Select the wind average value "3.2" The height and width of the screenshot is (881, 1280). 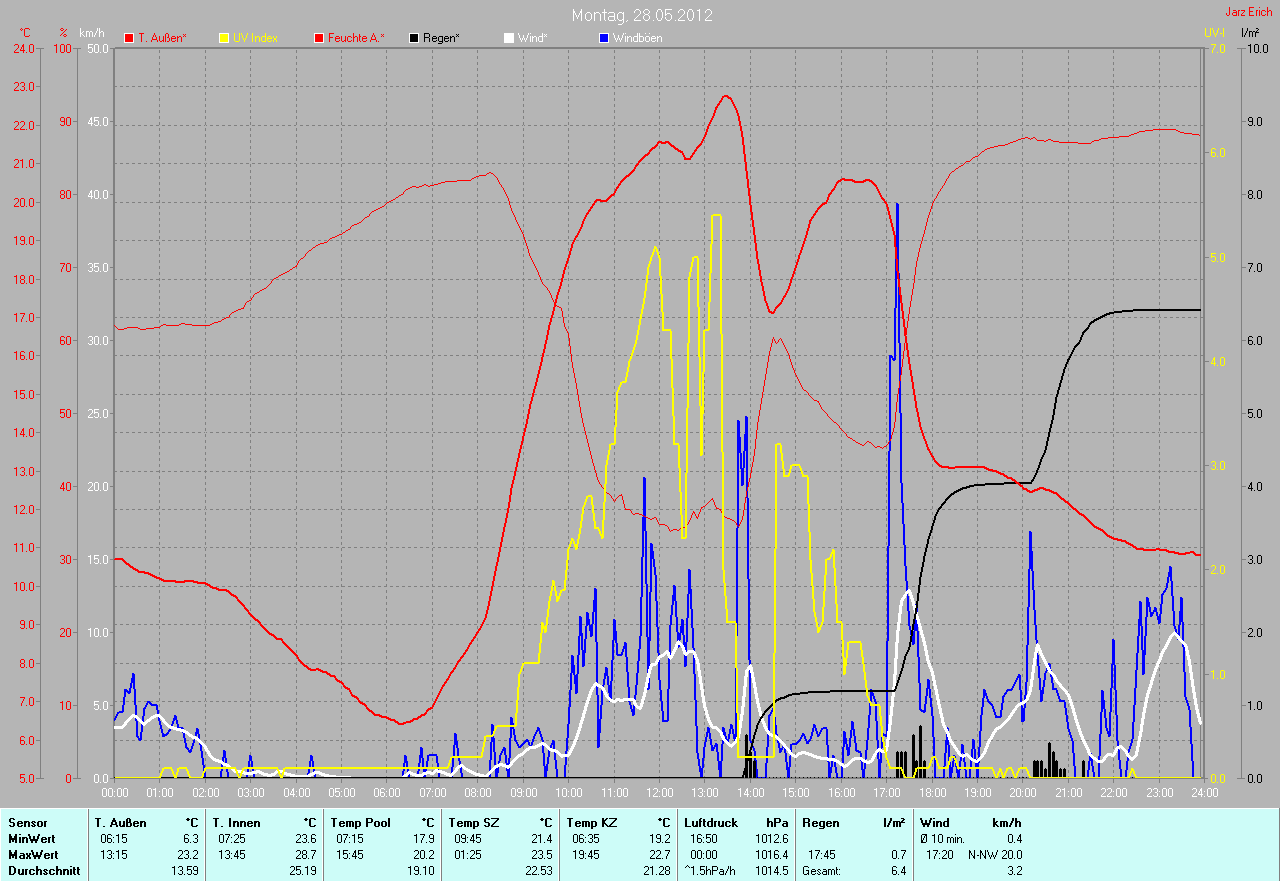(1014, 871)
